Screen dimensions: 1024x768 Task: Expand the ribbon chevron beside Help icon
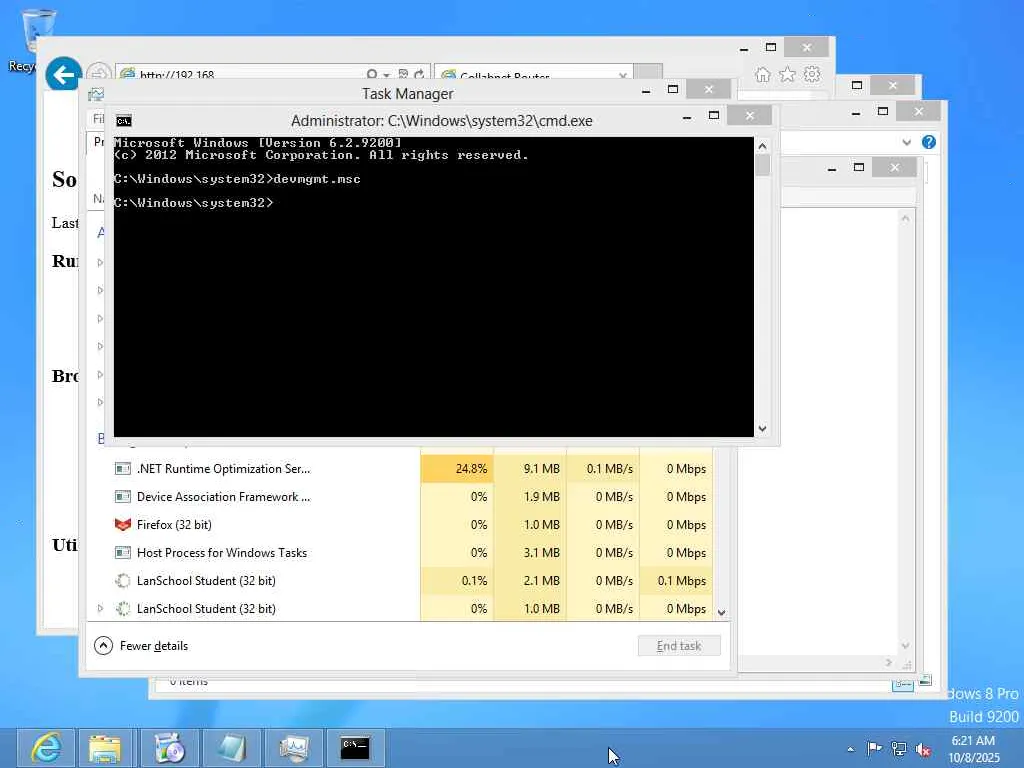tap(906, 142)
